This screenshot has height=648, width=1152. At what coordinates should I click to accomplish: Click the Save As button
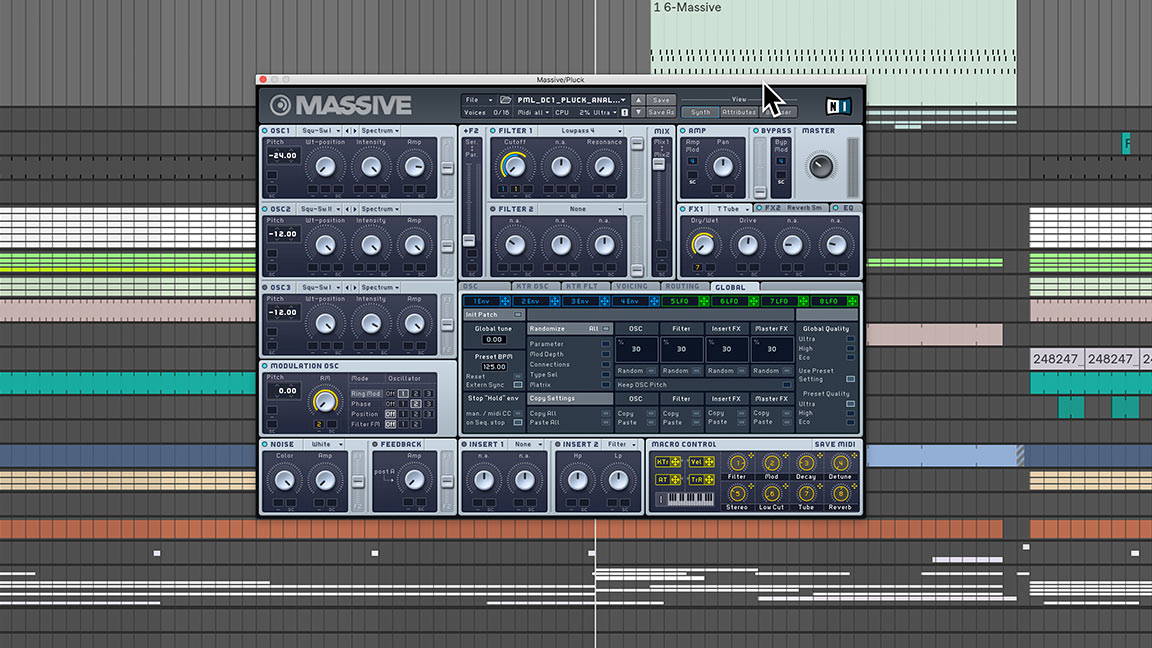(x=661, y=112)
